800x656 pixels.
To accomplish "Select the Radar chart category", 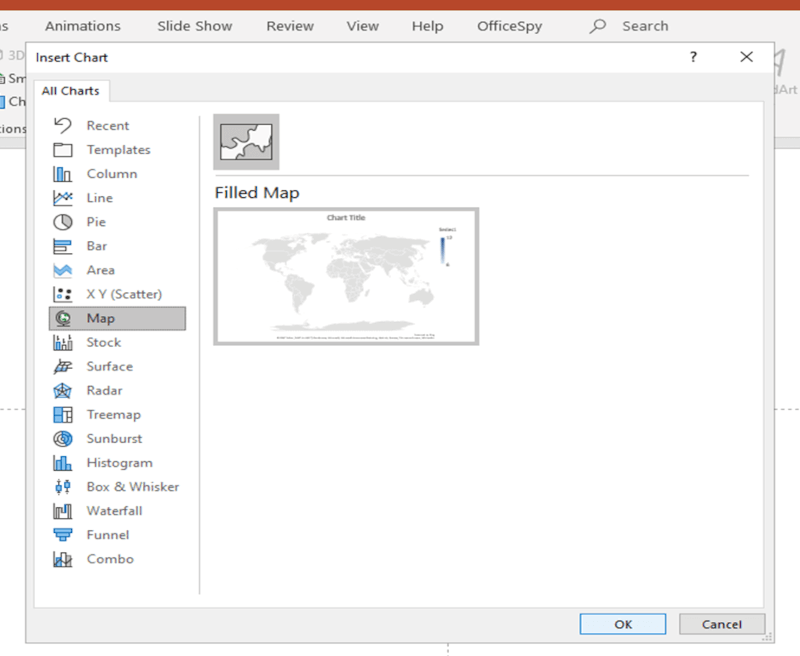I will [x=104, y=390].
